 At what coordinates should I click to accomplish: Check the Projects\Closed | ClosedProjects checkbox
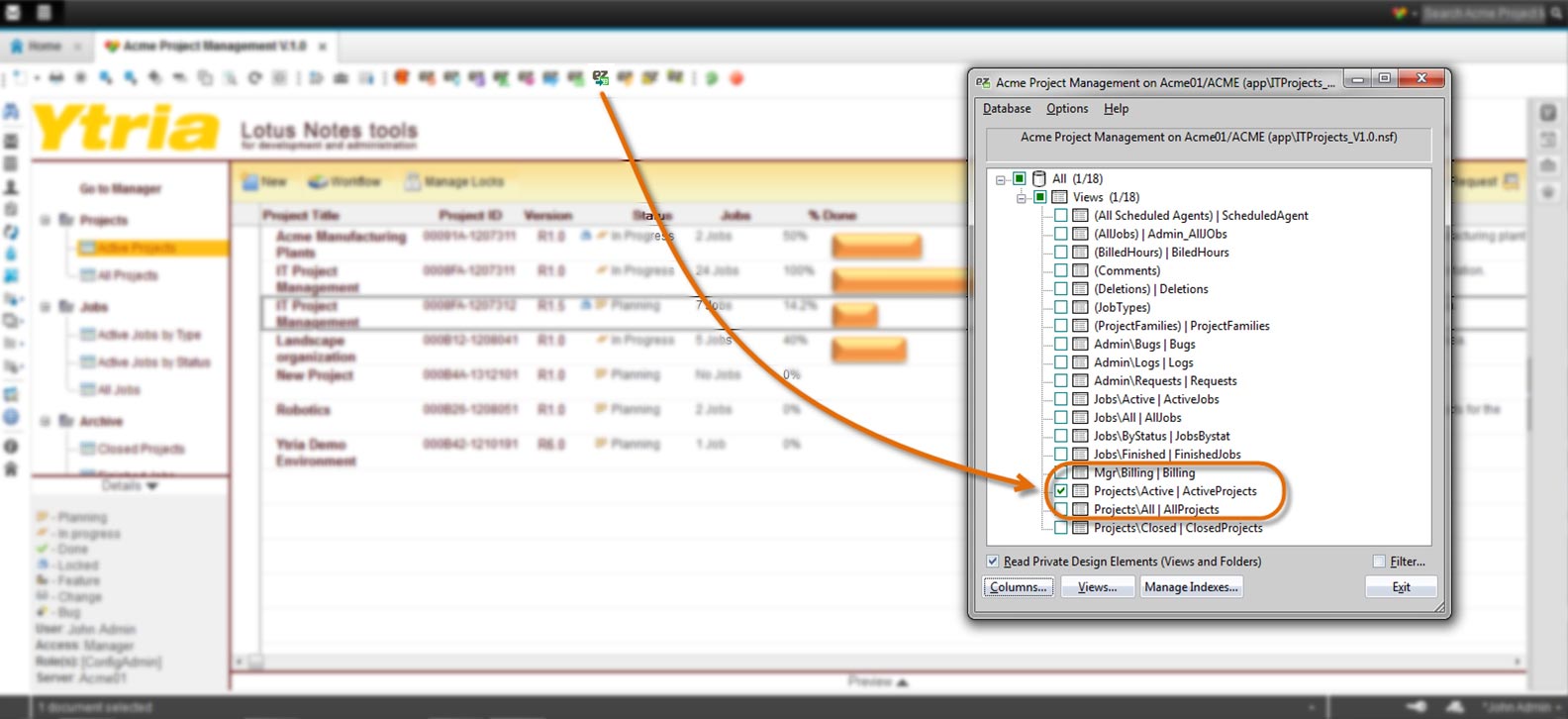click(1060, 528)
